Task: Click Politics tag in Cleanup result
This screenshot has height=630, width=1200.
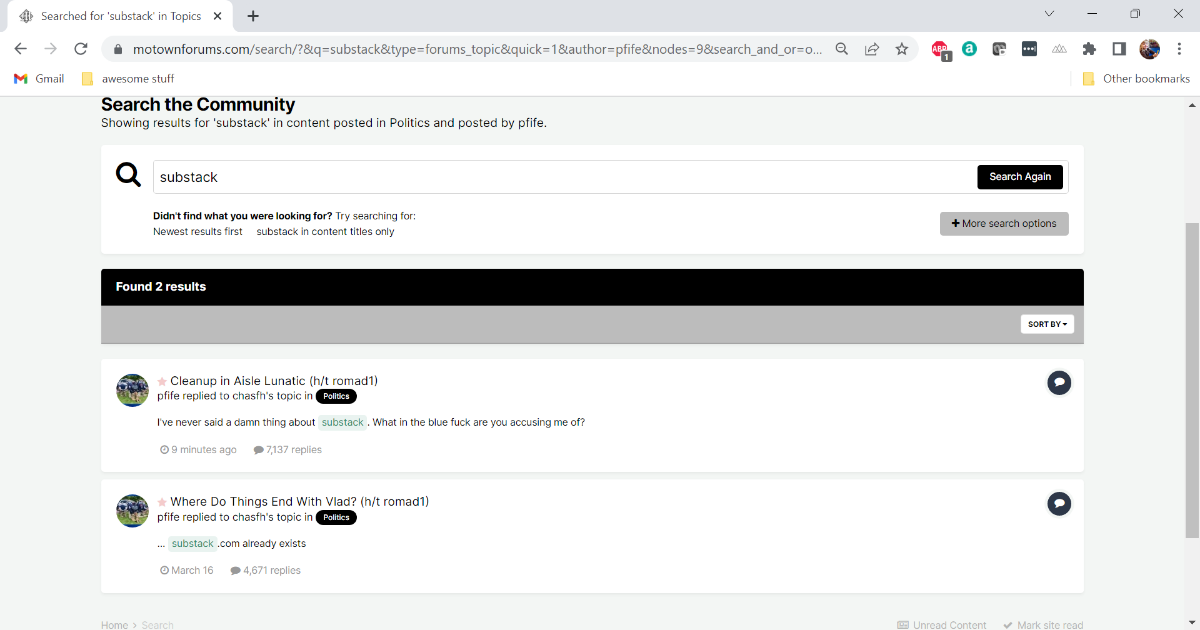Action: pos(336,396)
